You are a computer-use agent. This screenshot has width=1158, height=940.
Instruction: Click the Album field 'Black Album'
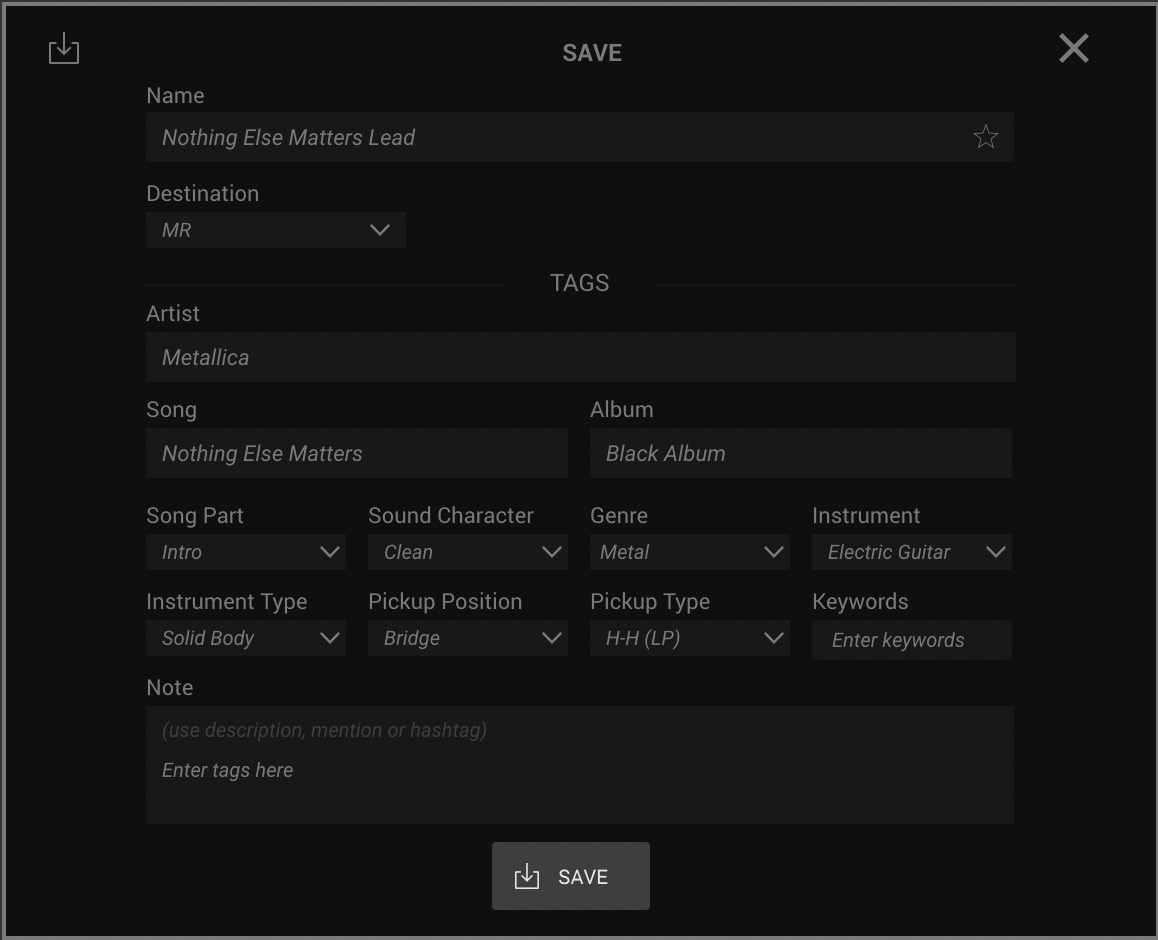(x=801, y=453)
